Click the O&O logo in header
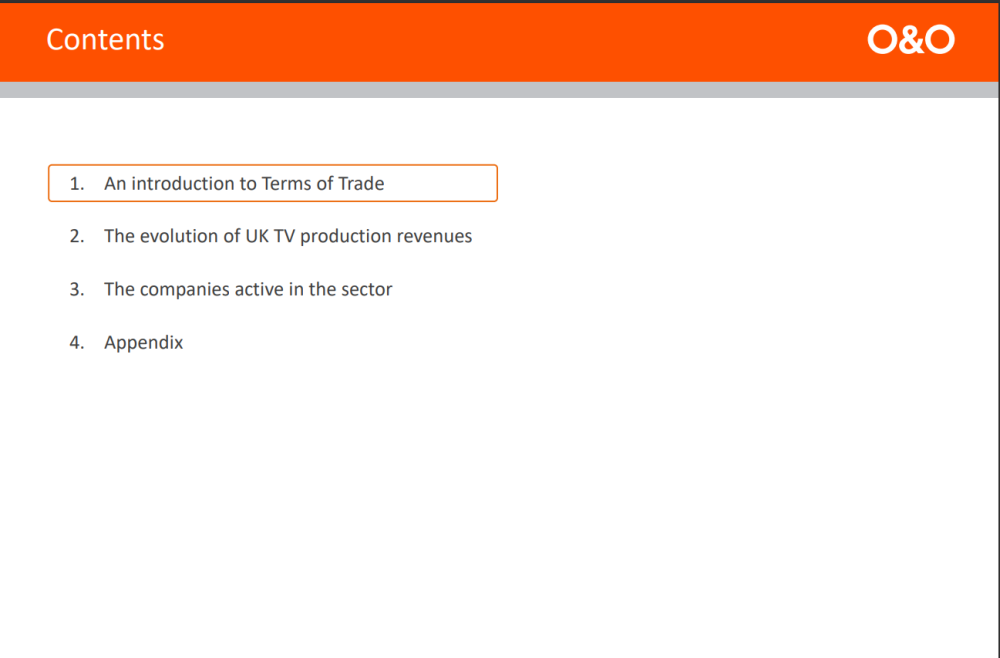Image resolution: width=1000 pixels, height=658 pixels. [911, 40]
